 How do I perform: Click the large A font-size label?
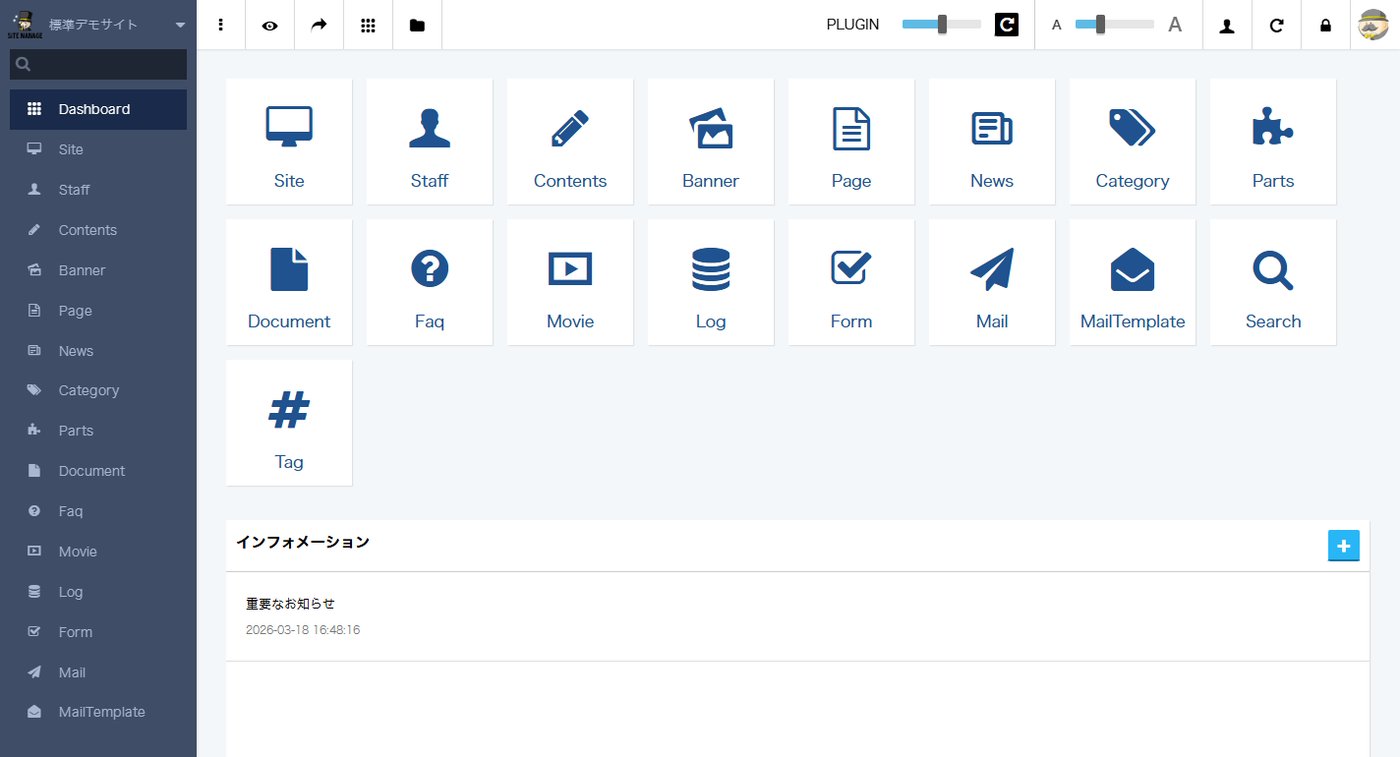coord(1175,25)
